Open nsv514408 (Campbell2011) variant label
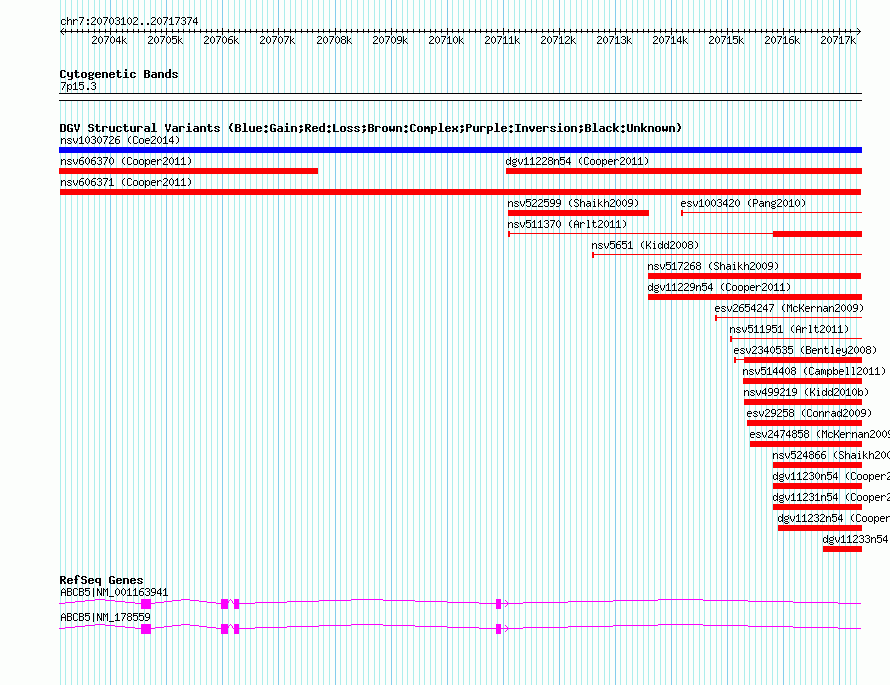The height and width of the screenshot is (685, 890). point(814,371)
